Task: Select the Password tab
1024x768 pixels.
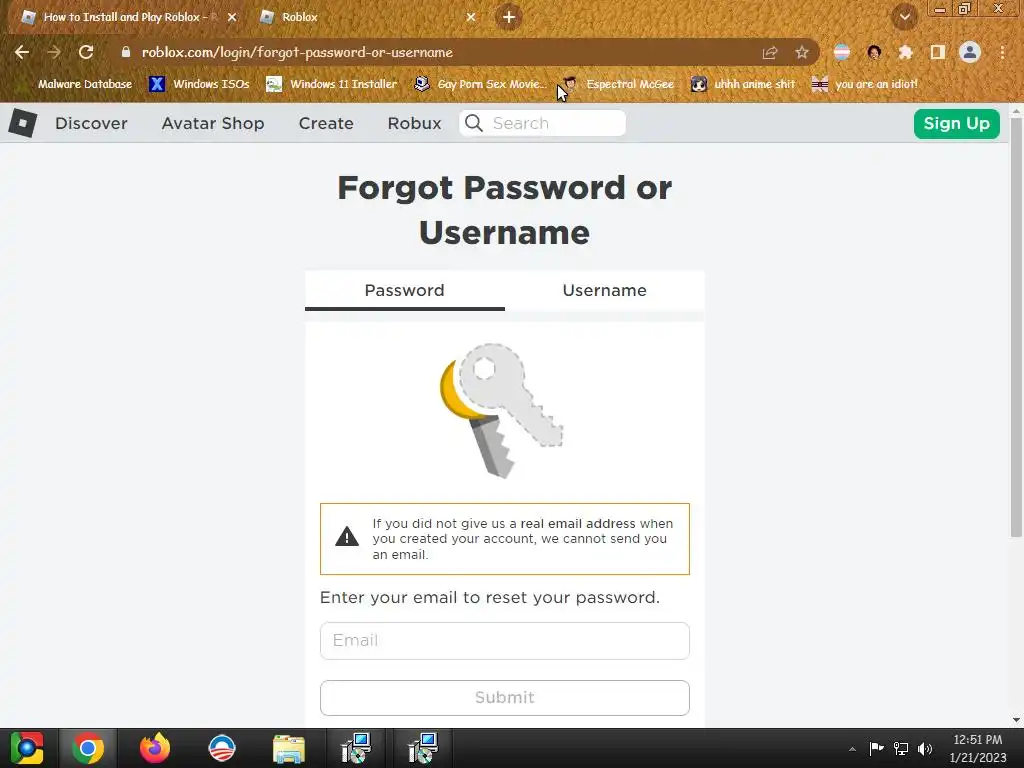Action: (405, 291)
